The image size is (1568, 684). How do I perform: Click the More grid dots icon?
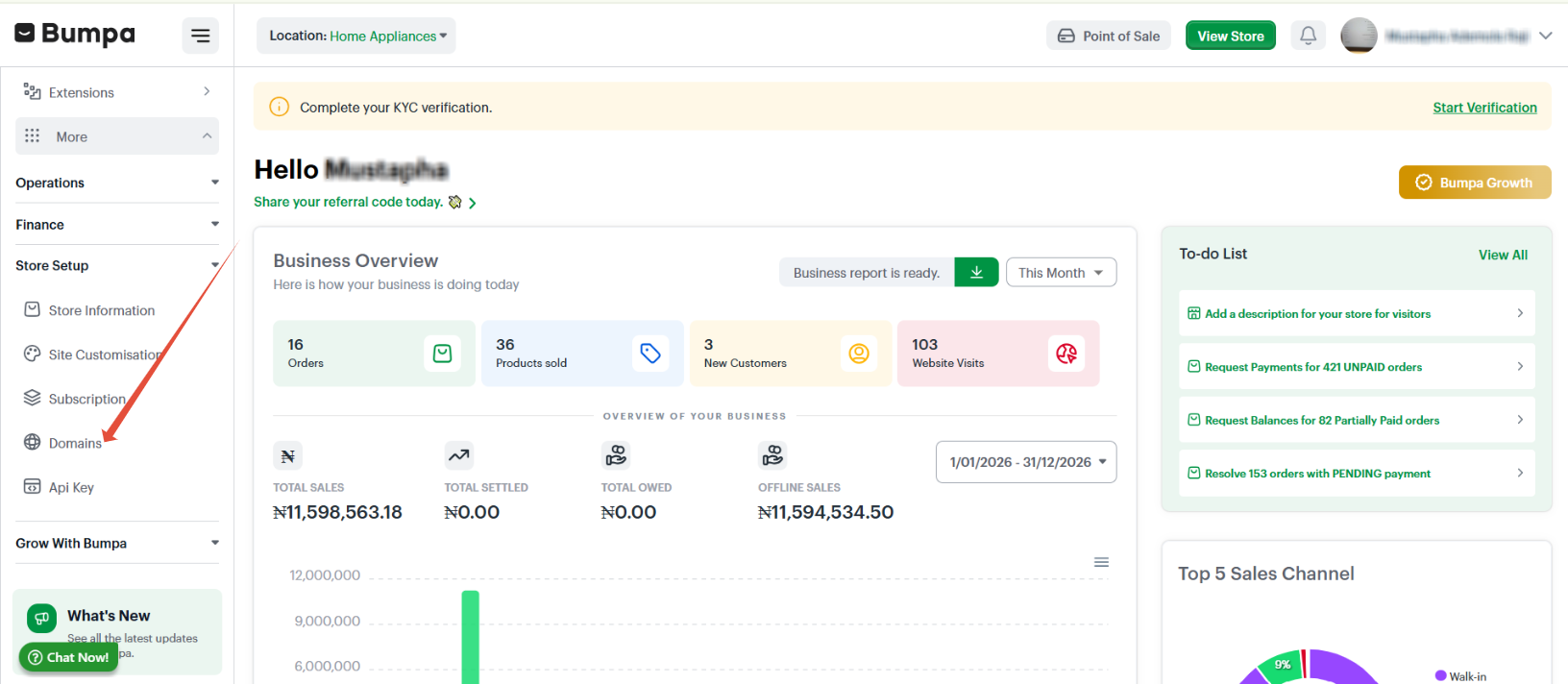(x=32, y=135)
